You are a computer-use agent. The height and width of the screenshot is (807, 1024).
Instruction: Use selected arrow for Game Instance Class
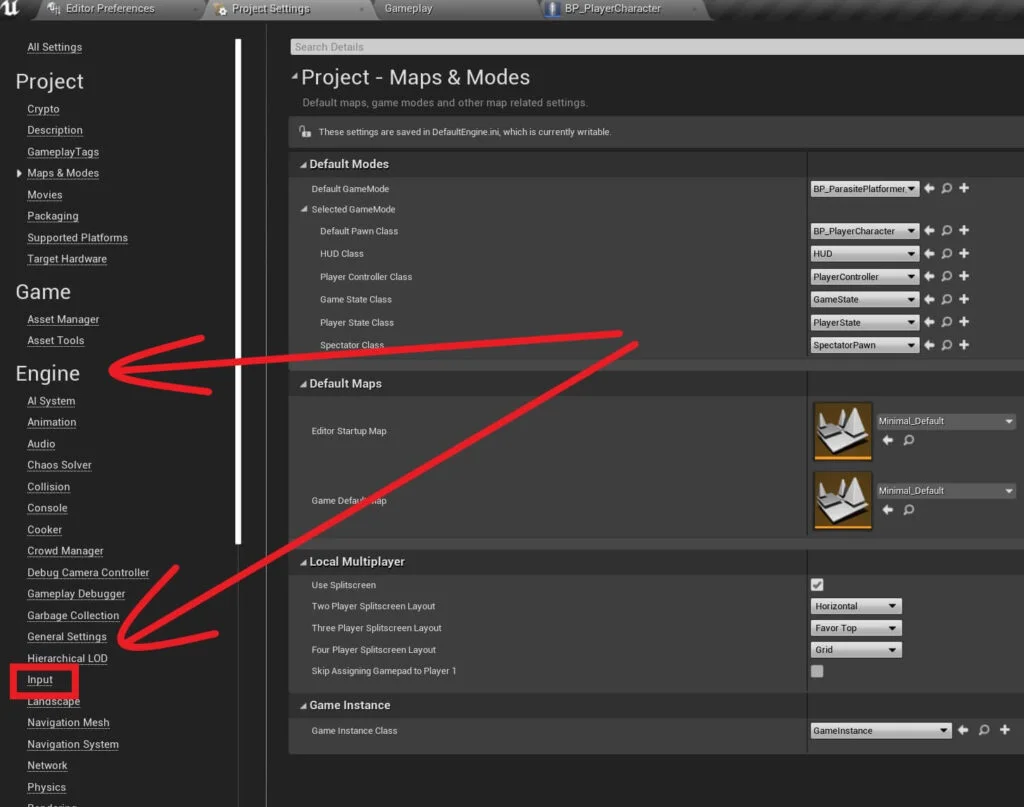(963, 730)
